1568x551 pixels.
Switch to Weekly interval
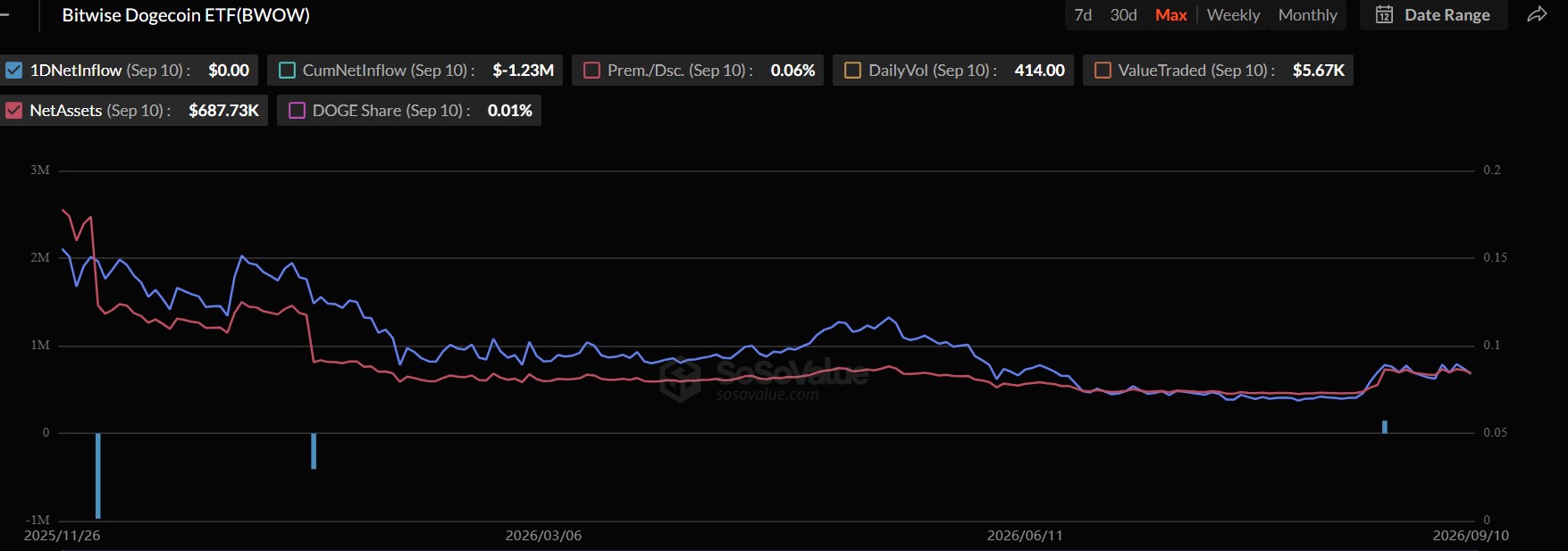pyautogui.click(x=1233, y=14)
